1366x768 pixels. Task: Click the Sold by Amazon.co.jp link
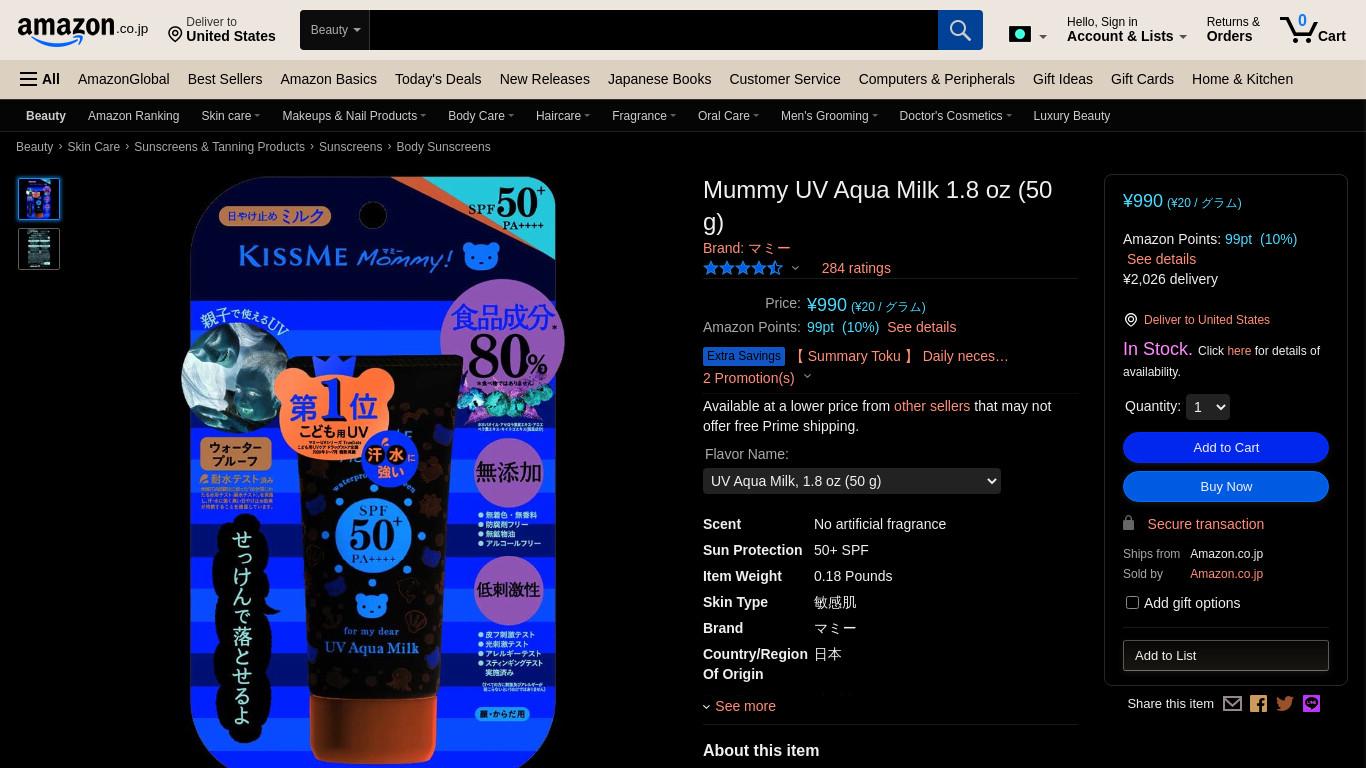[1226, 574]
